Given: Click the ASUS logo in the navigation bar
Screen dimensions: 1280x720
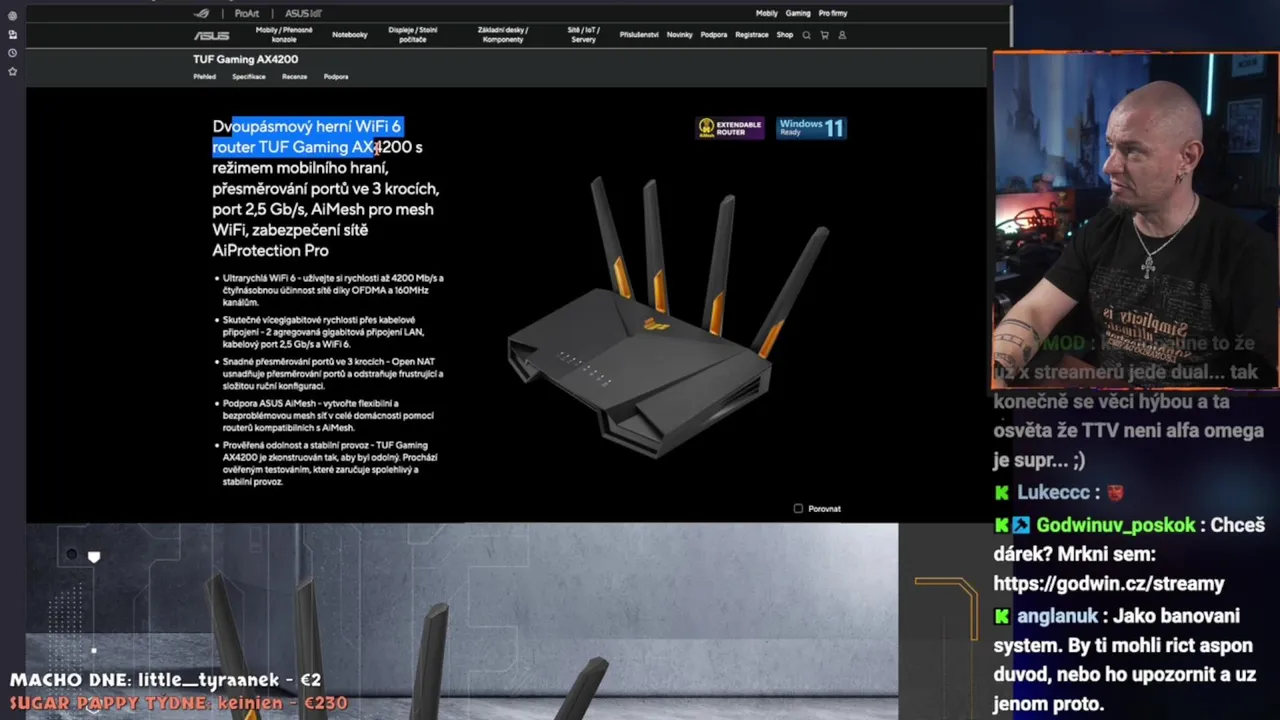Looking at the screenshot, I should click(211, 35).
